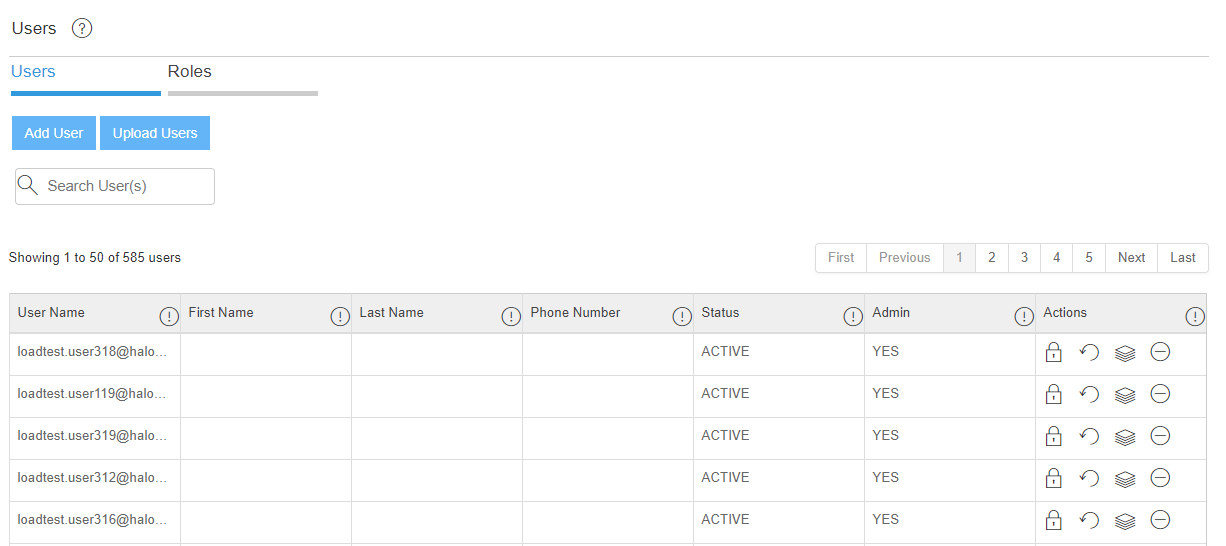
Task: Click the info icon in Status column header
Action: [853, 317]
